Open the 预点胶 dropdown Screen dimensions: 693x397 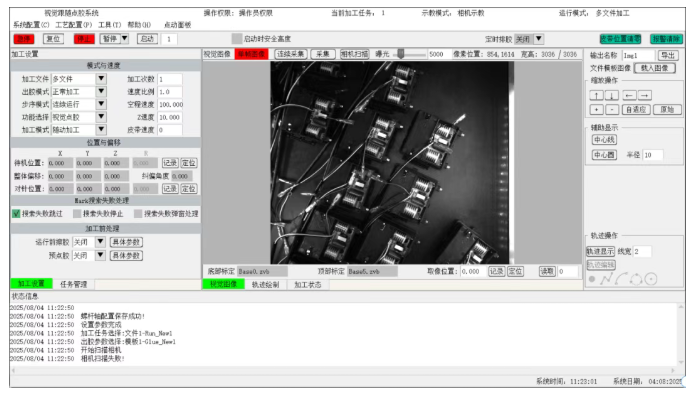tap(100, 255)
